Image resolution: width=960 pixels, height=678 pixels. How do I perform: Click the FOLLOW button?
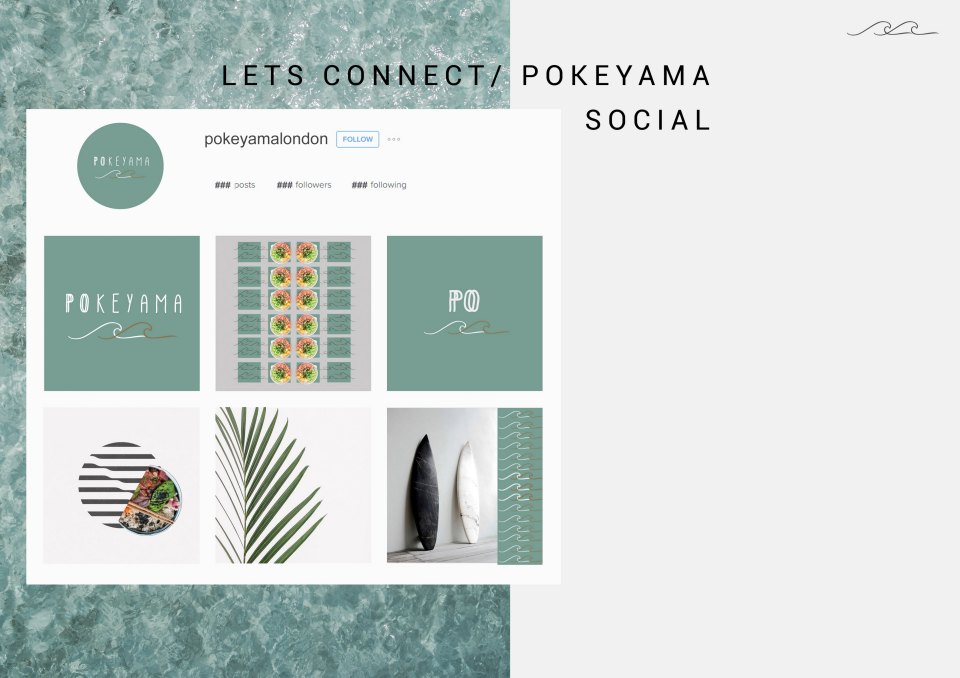358,139
